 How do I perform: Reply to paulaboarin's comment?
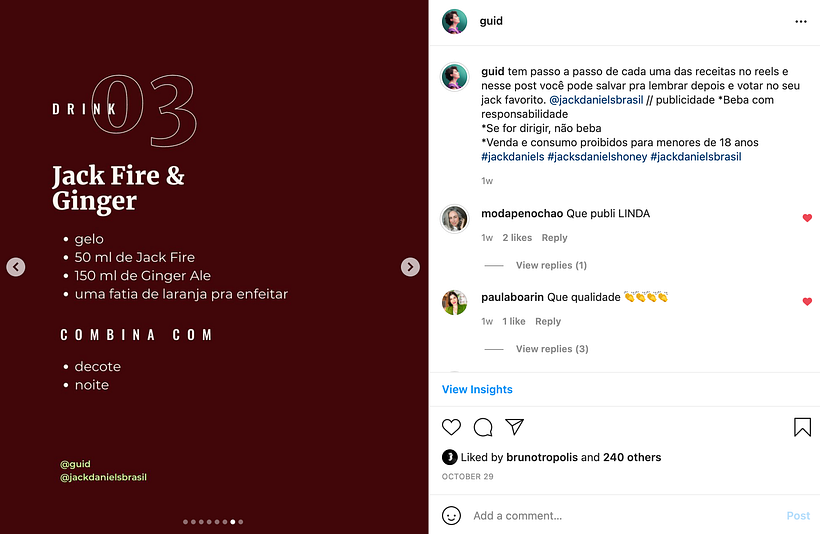(x=548, y=321)
